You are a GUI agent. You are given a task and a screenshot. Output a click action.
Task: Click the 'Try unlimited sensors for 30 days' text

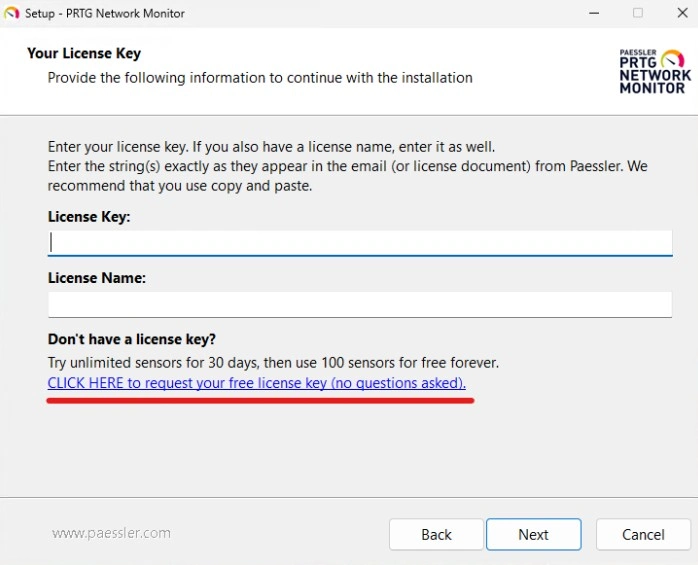273,362
